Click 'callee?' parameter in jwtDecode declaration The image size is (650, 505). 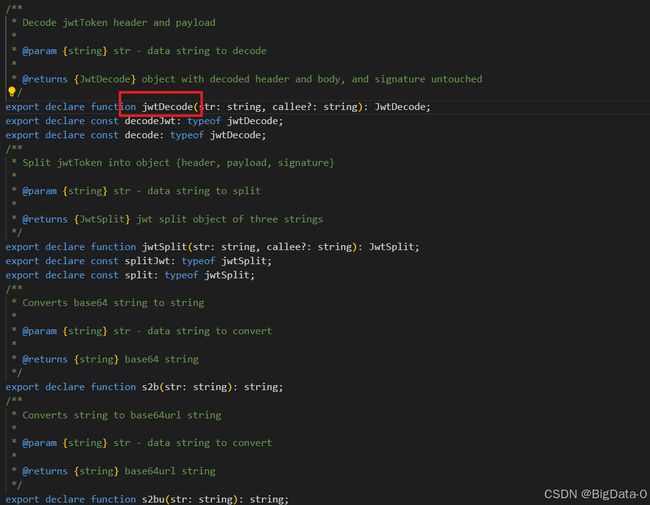[292, 107]
